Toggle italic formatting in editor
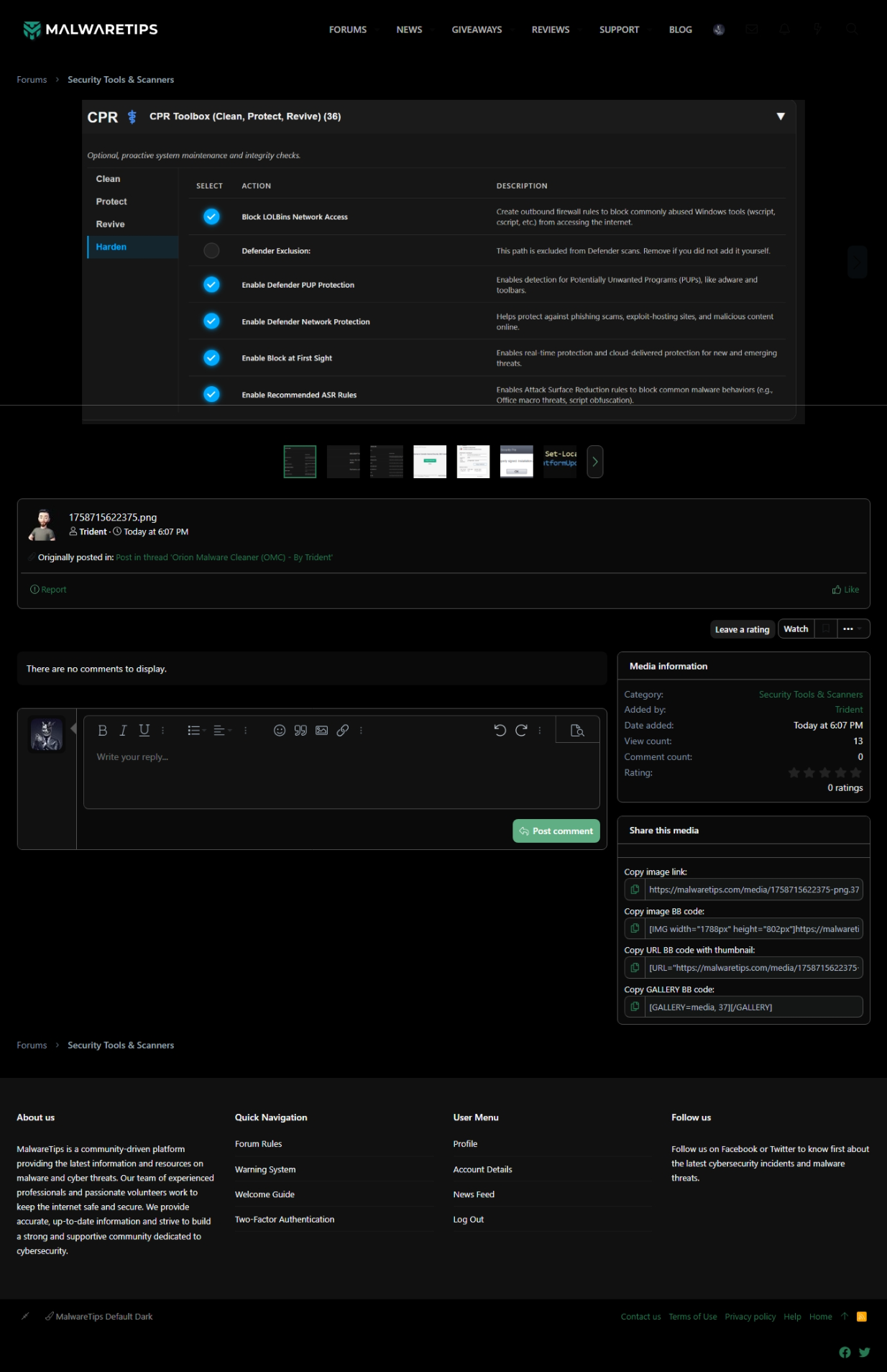Image resolution: width=887 pixels, height=1372 pixels. coord(123,731)
